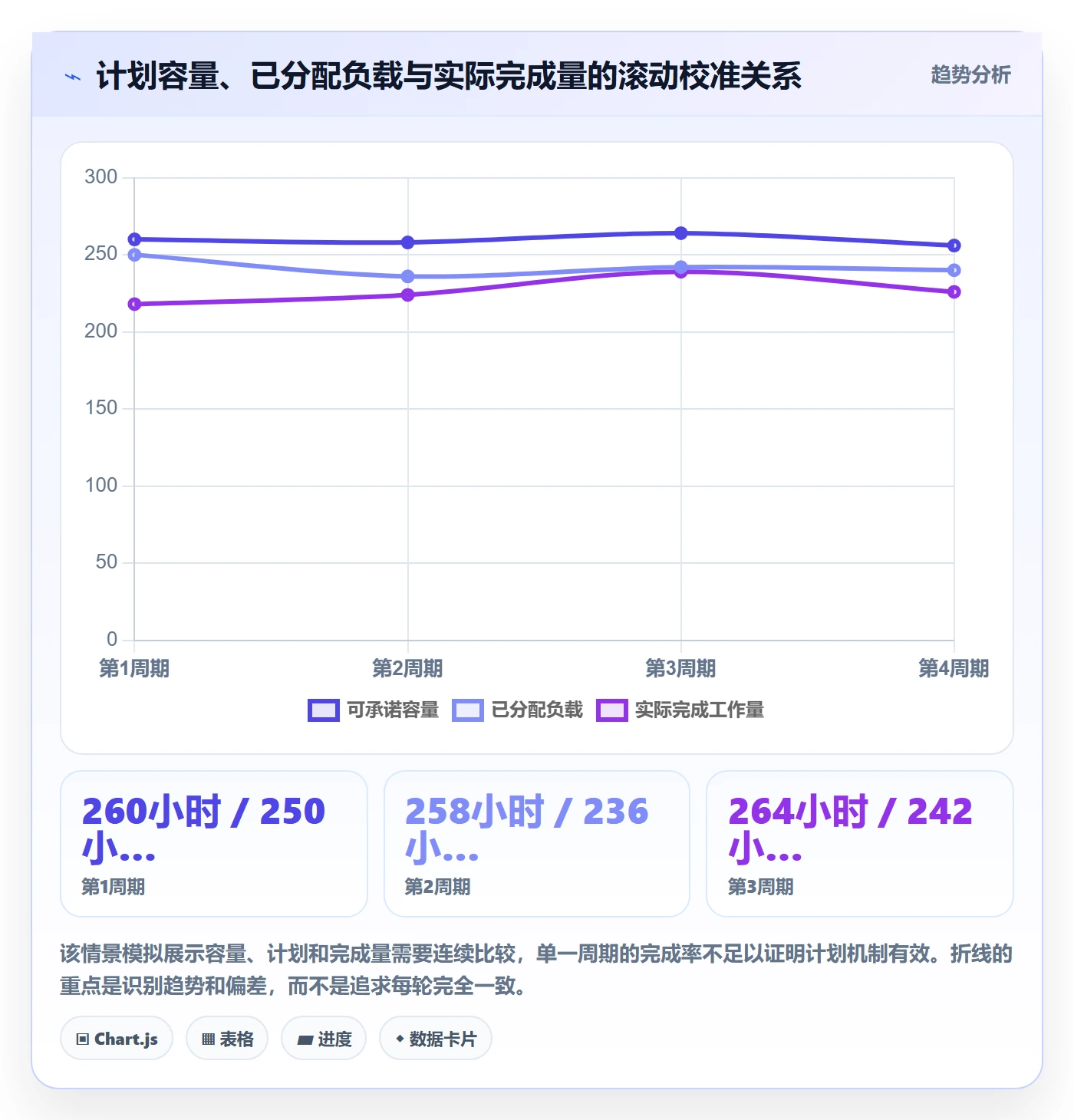Select the 实际完成工作量 data point at 第1周期

coord(134,305)
